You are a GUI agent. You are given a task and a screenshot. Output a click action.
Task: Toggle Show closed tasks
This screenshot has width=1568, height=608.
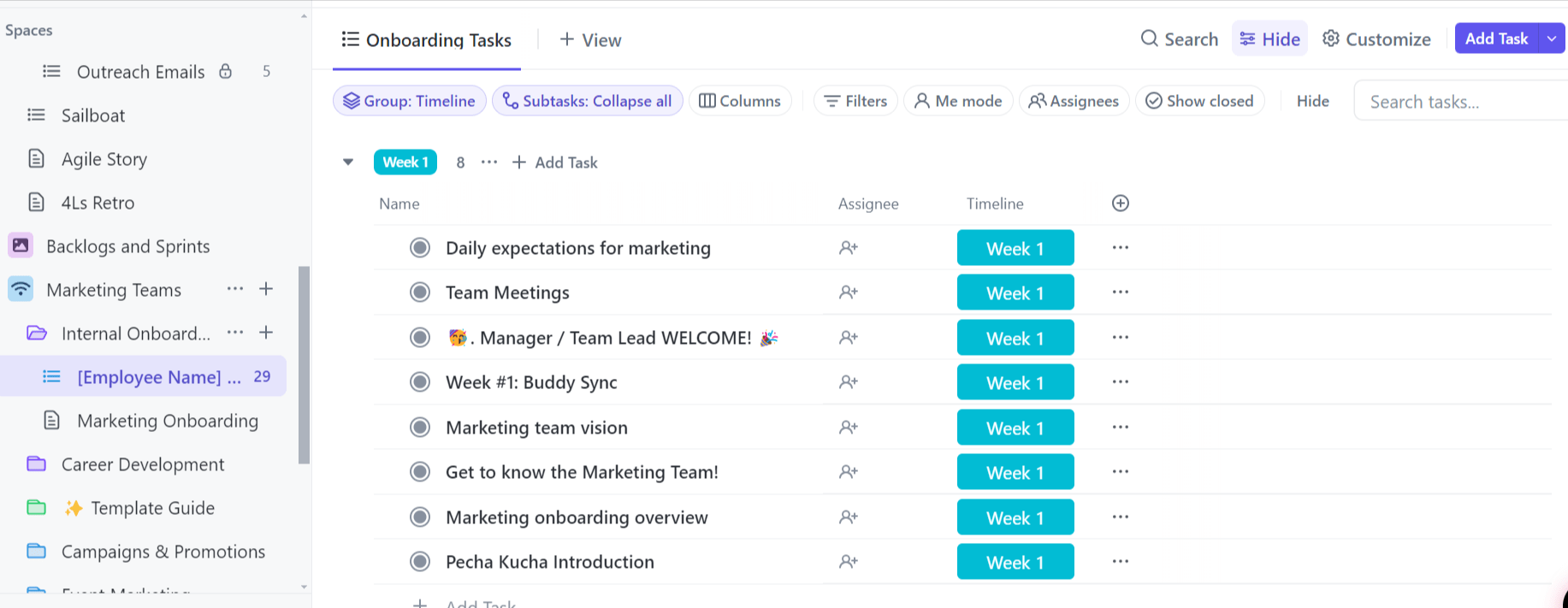tap(1199, 101)
